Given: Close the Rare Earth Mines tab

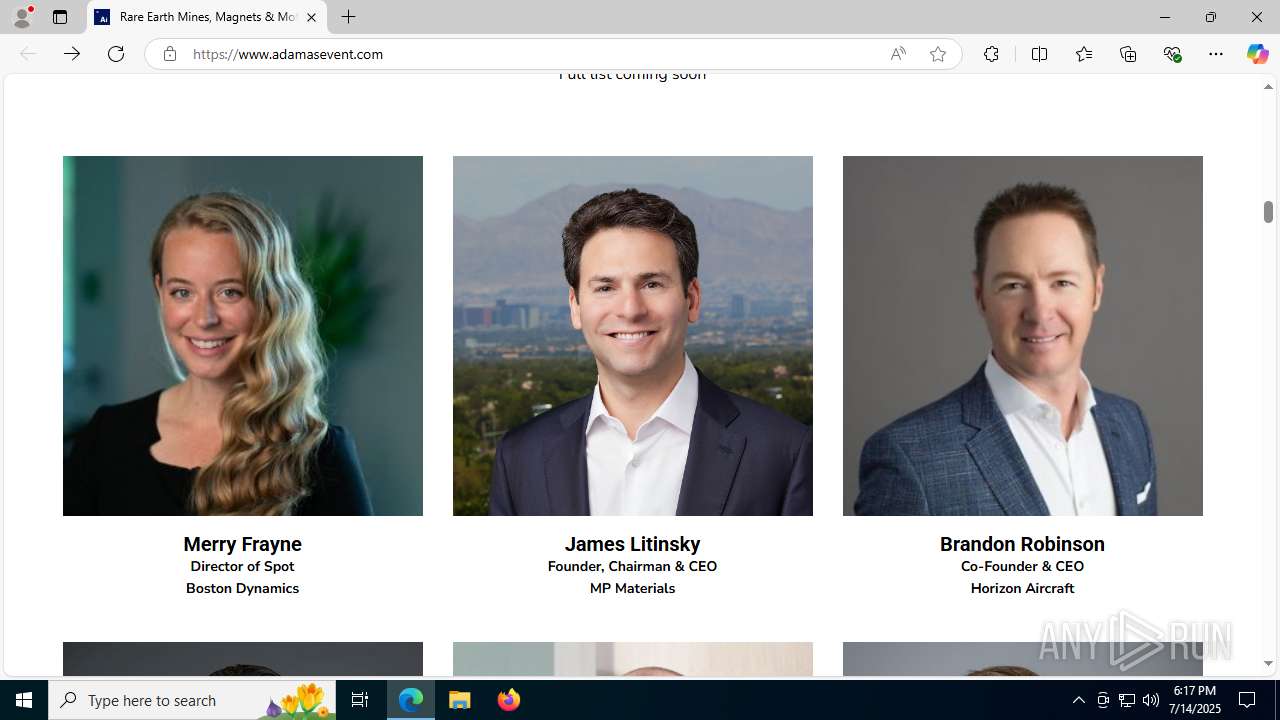Looking at the screenshot, I should pos(311,17).
